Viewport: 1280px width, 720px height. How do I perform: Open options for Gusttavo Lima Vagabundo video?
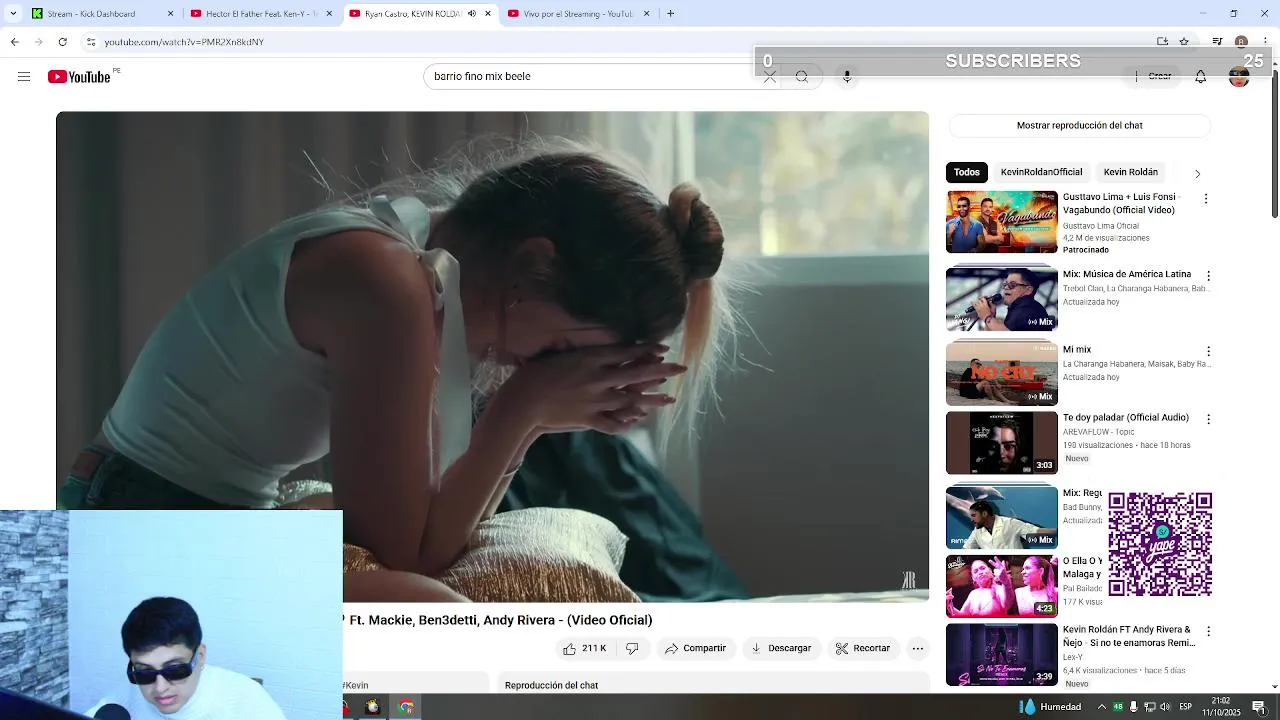pos(1206,199)
